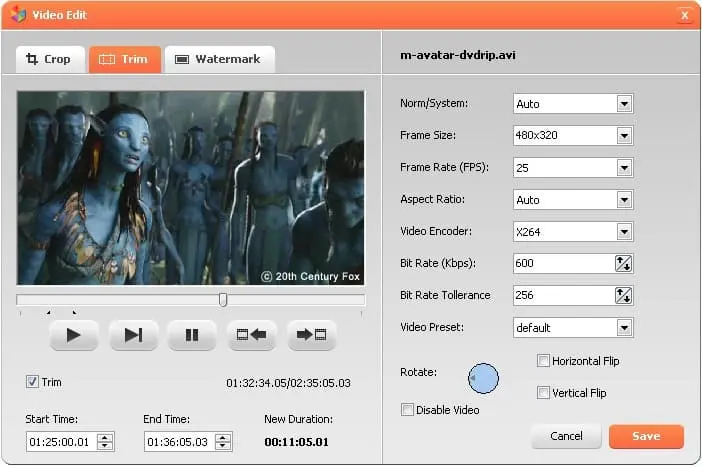Click the video seek slider handle
Image resolution: width=702 pixels, height=467 pixels.
(223, 300)
